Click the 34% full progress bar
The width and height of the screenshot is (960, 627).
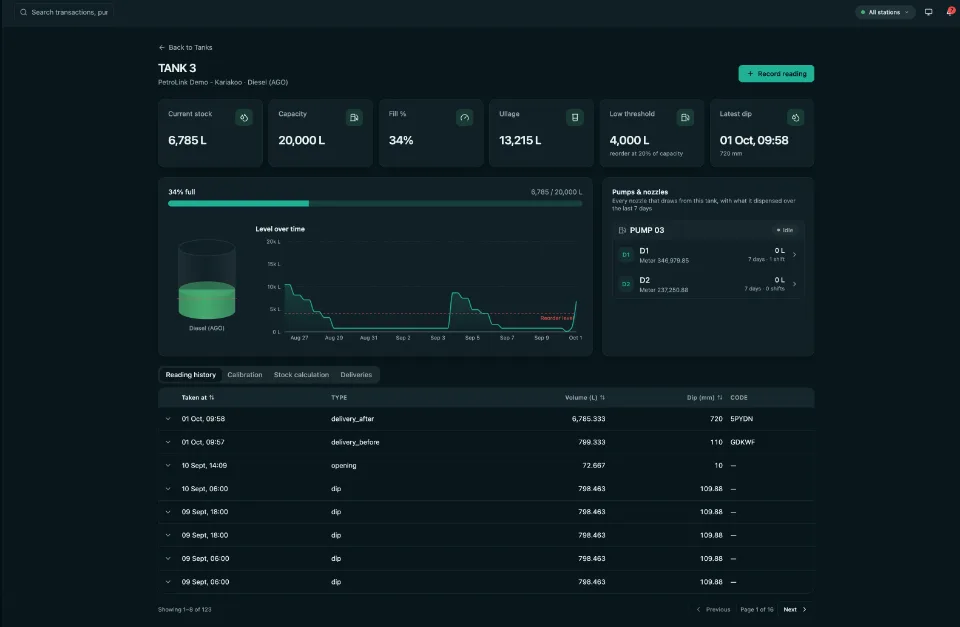[375, 203]
